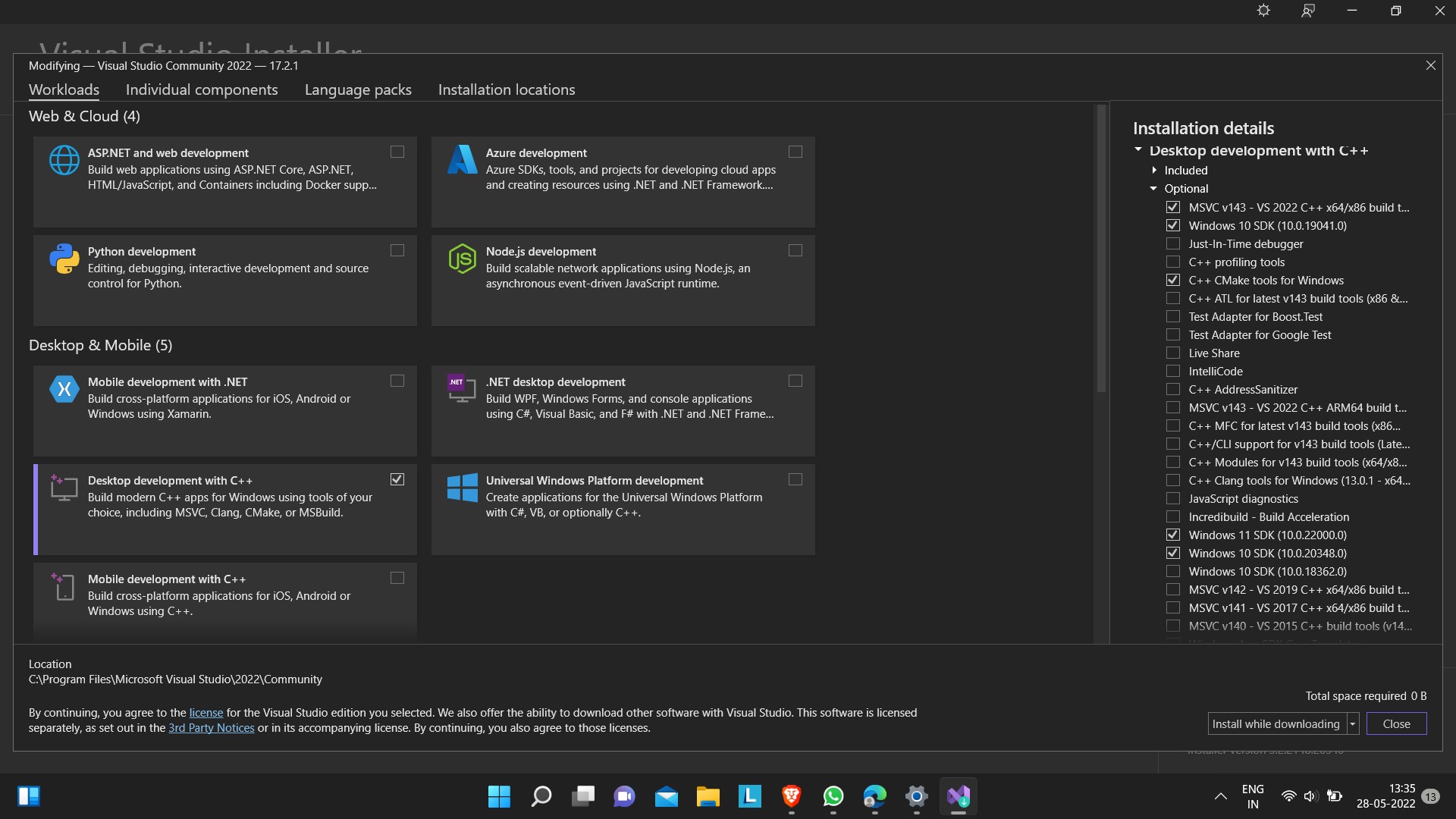Viewport: 1456px width, 819px height.
Task: Click the Close button
Action: pos(1396,723)
